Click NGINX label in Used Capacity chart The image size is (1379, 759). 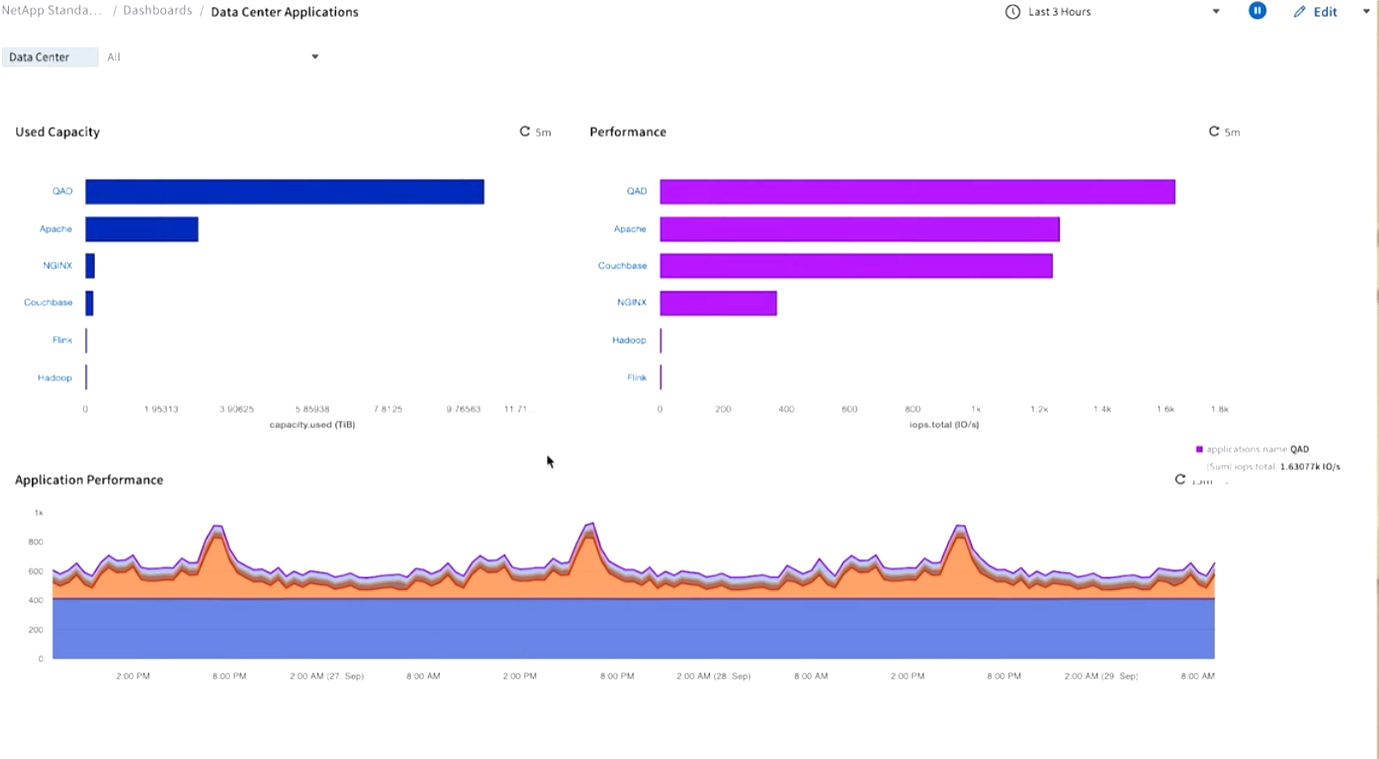(x=58, y=266)
